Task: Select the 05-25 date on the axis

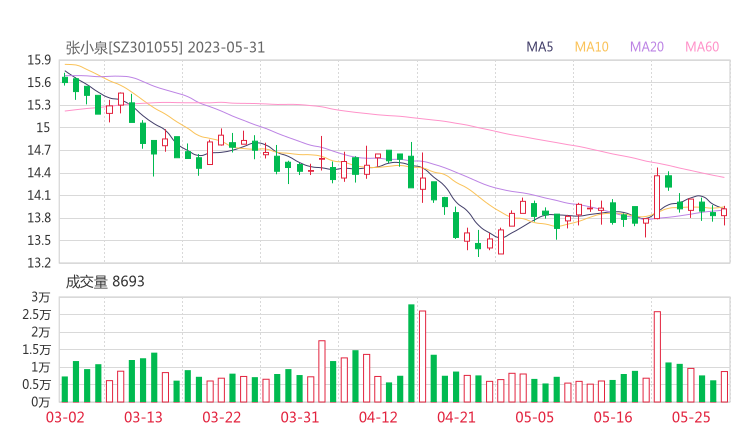Action: [x=689, y=417]
